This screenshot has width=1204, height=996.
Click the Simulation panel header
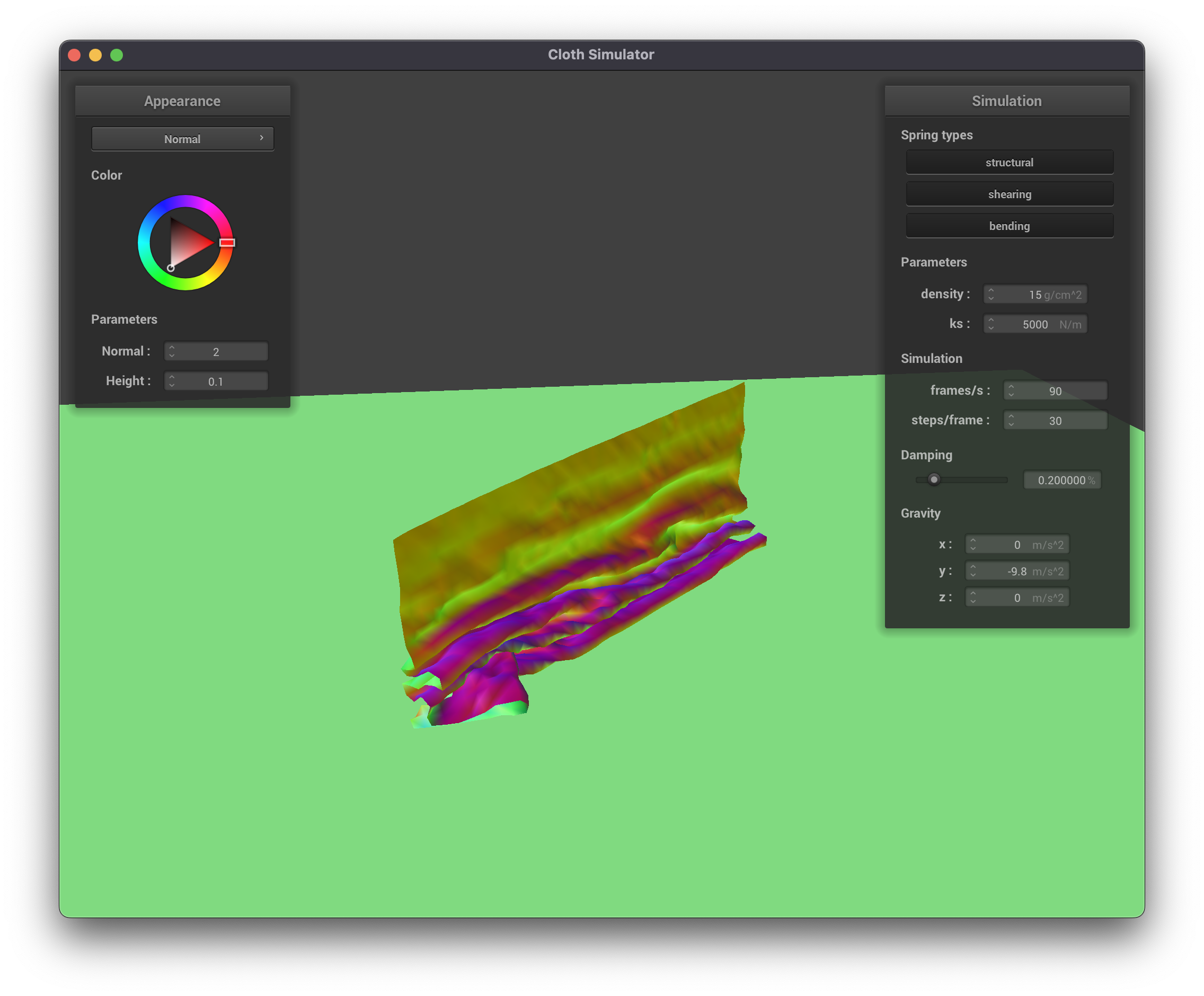[x=1007, y=101]
